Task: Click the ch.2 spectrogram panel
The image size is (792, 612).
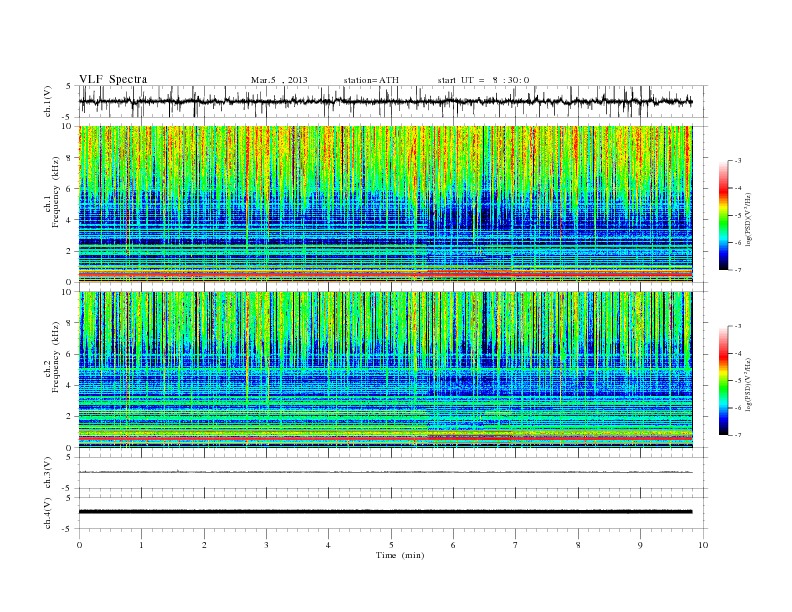Action: 385,369
